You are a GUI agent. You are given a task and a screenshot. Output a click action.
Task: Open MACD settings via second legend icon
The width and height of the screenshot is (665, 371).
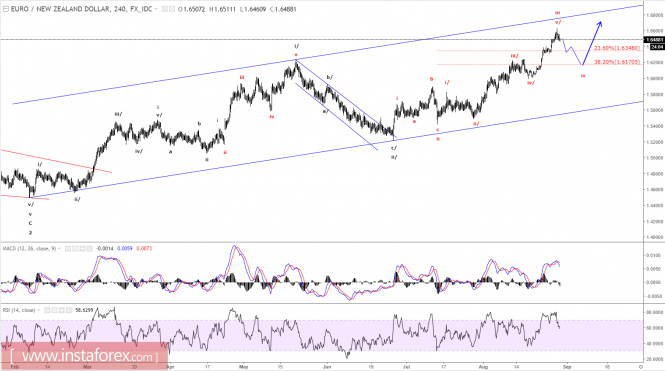coord(75,248)
